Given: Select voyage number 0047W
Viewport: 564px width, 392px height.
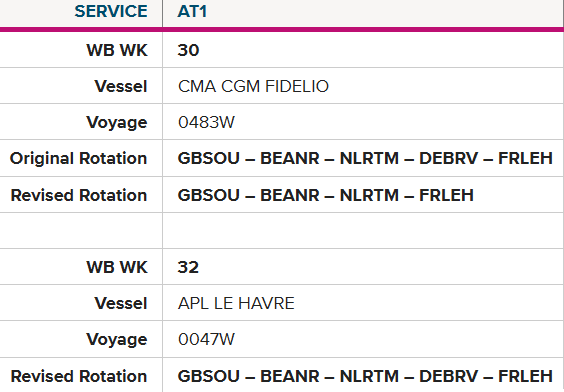Looking at the screenshot, I should click(x=206, y=339).
